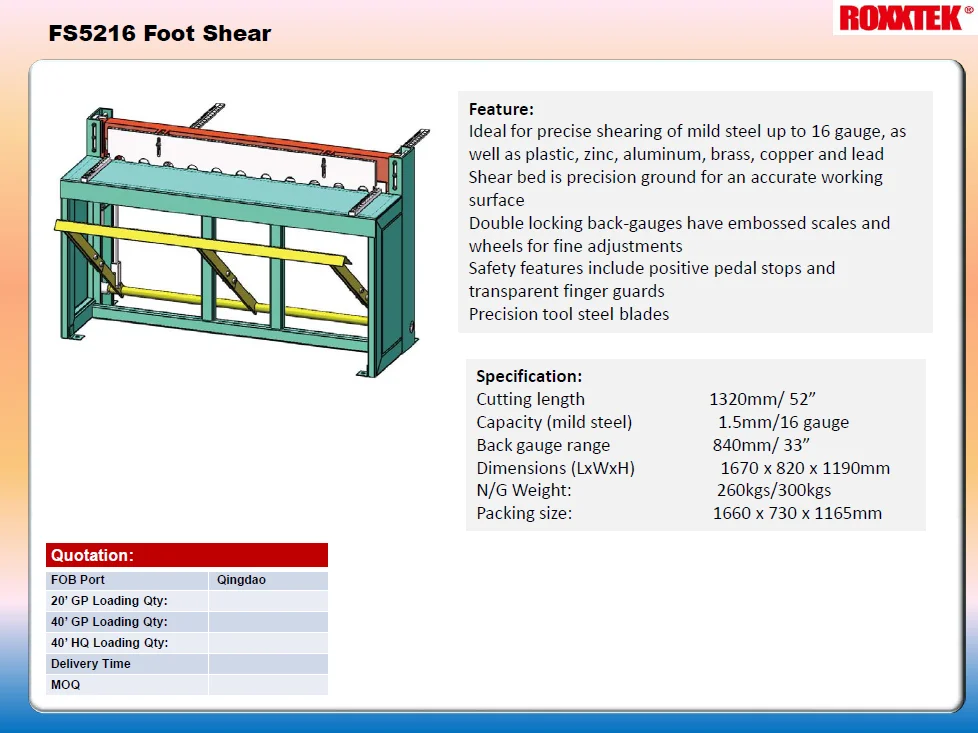Click the empty value cell beside 20' GP Loading Qty

tap(269, 601)
